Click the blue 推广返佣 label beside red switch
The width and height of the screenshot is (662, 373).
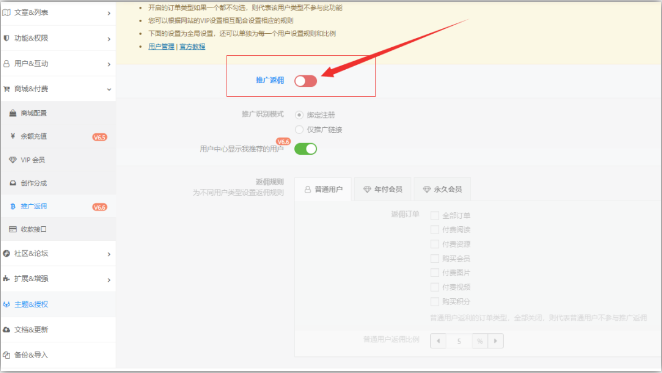[270, 80]
